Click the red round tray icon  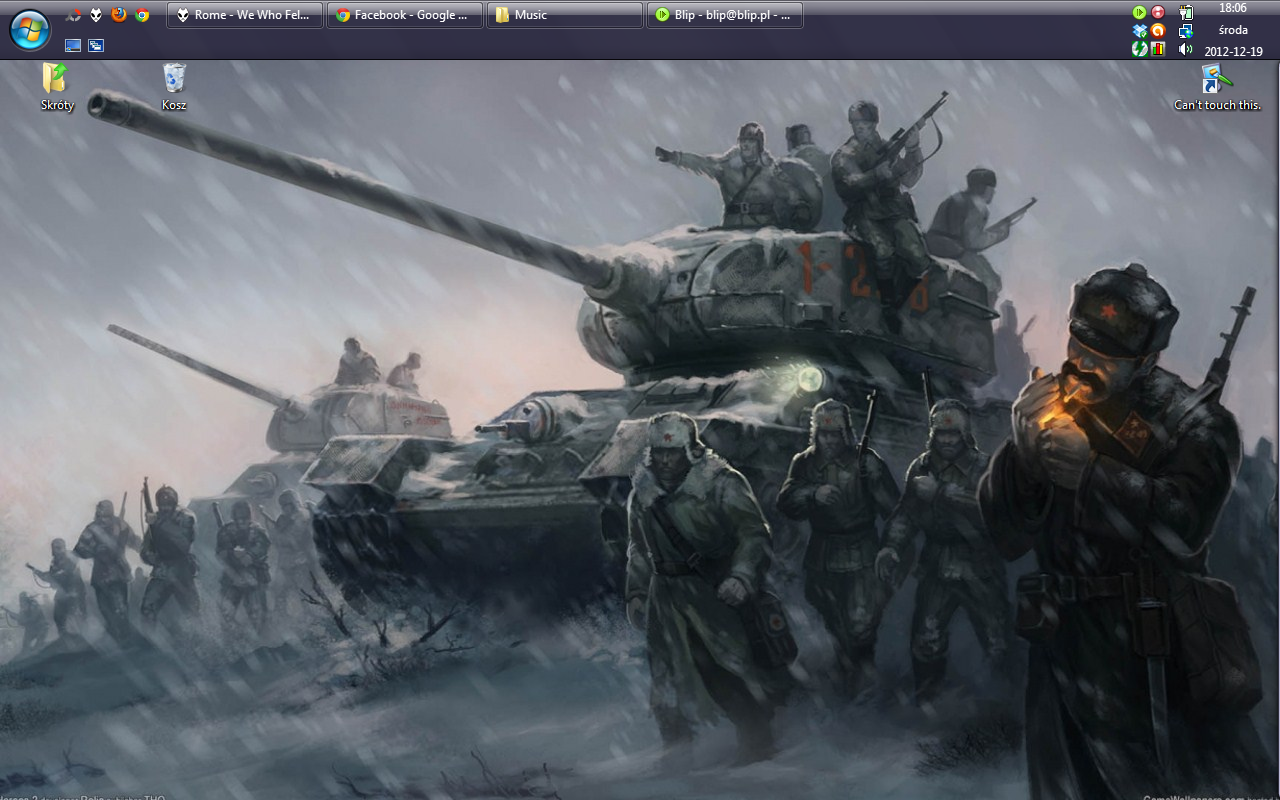tap(1158, 12)
